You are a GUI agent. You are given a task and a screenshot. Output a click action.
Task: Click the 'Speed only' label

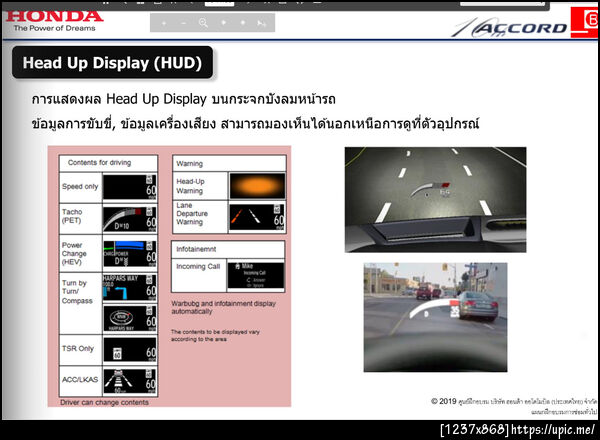click(x=80, y=186)
